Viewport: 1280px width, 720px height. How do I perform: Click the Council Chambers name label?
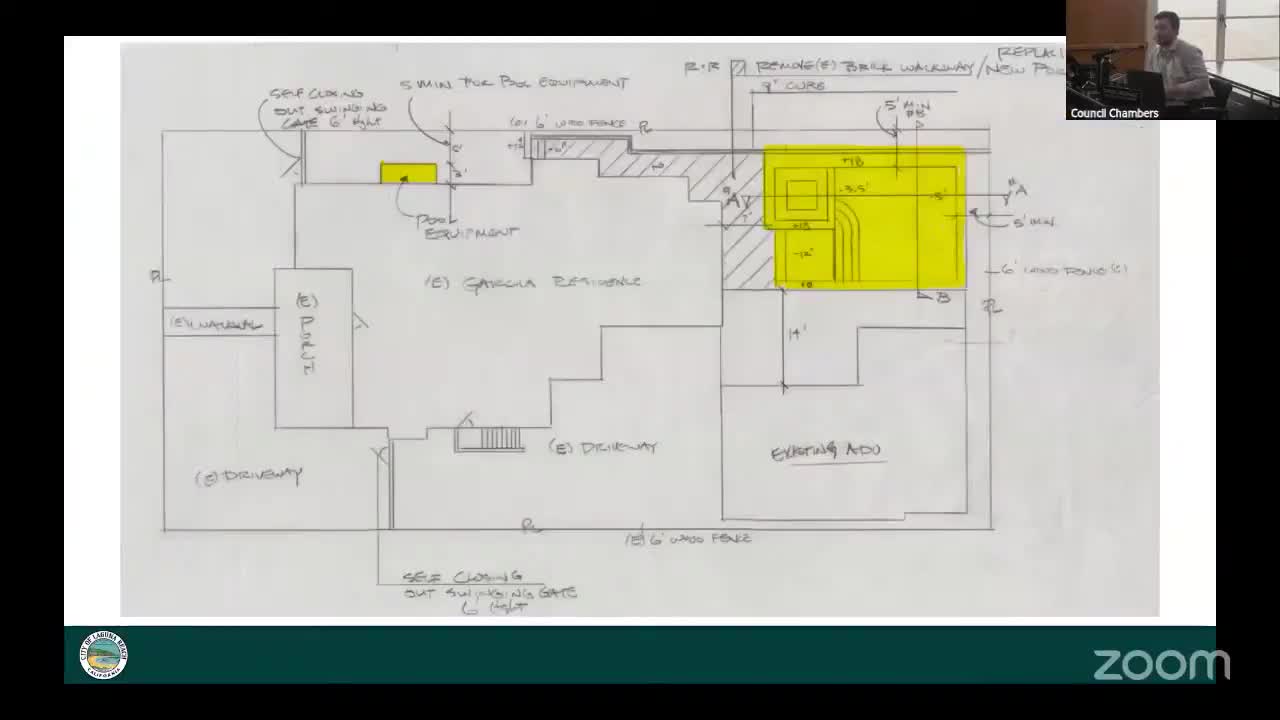[1114, 113]
